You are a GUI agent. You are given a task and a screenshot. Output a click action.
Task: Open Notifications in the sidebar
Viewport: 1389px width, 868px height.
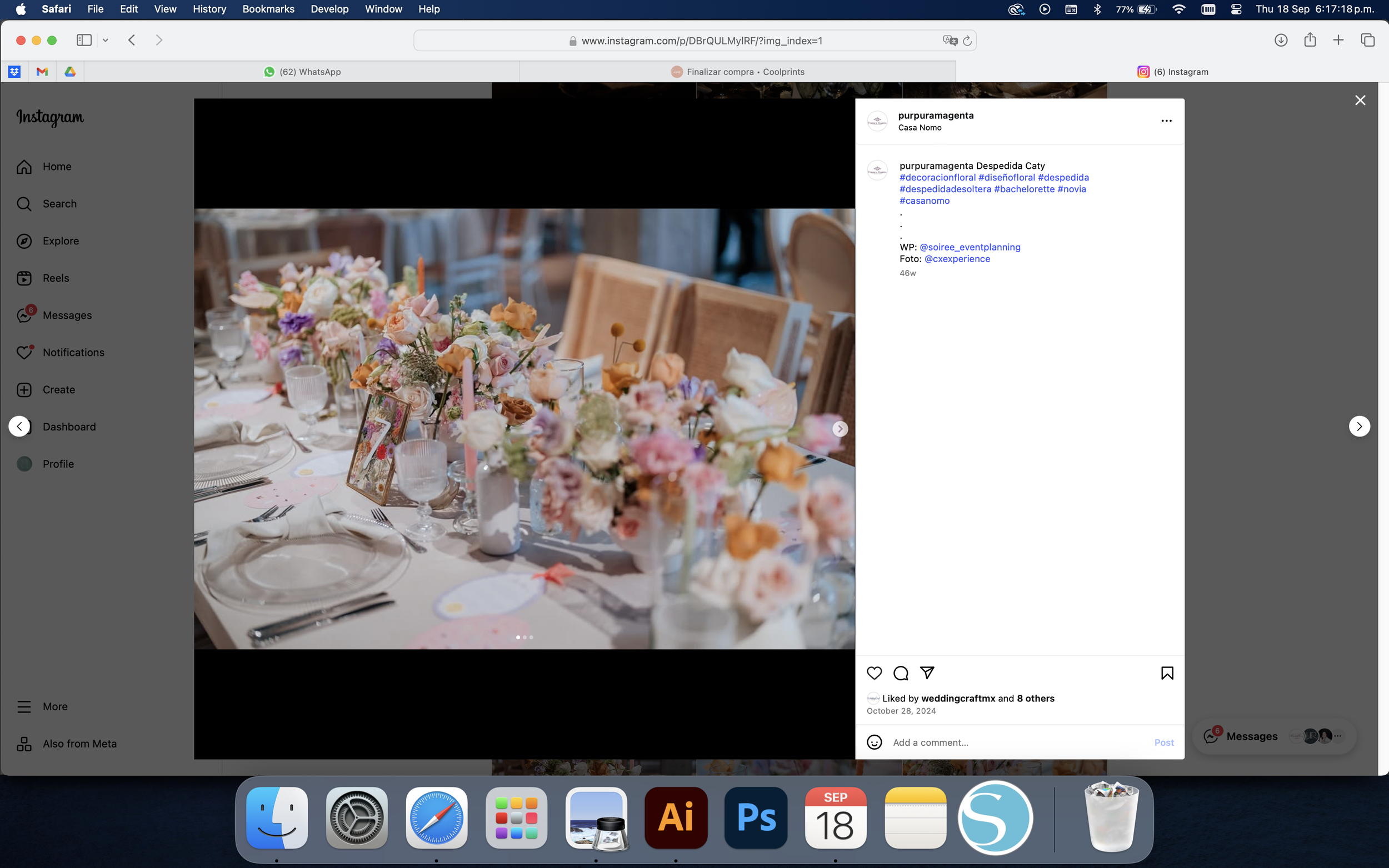[73, 353]
